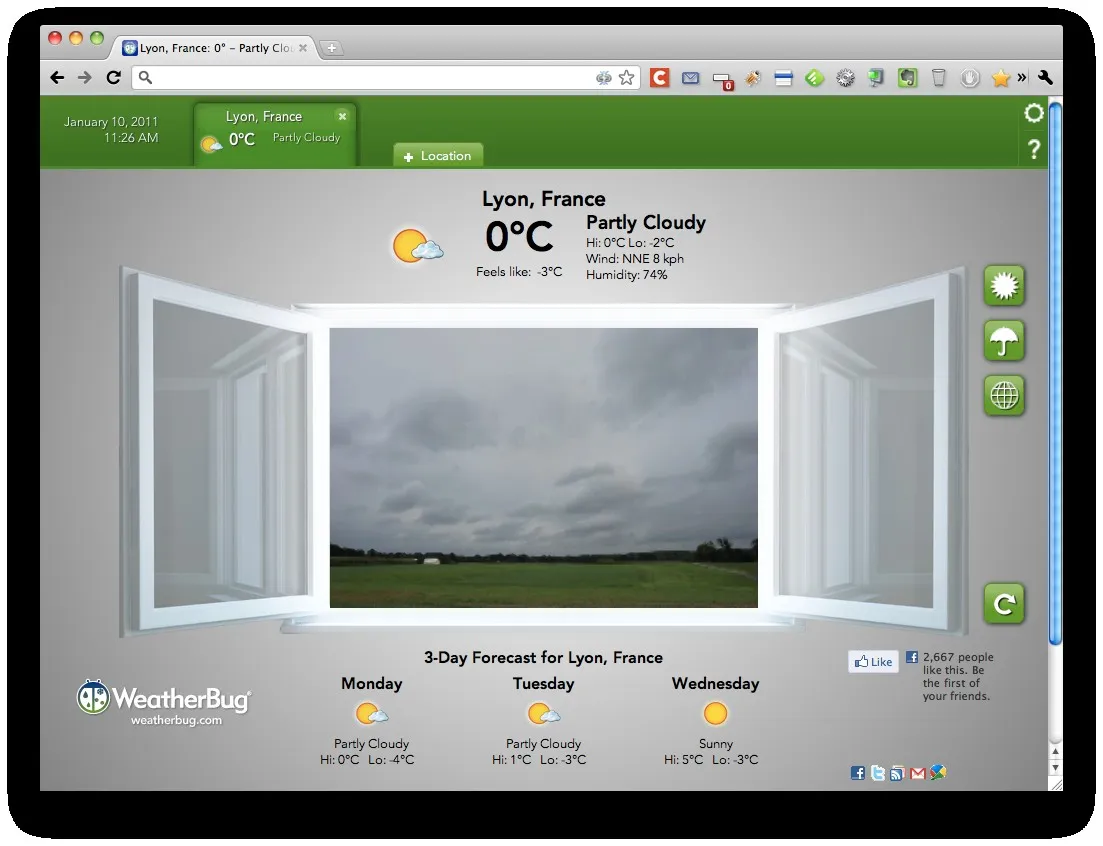Screen dimensions: 1103x846
Task: Click the green umbrella button
Action: 1004,341
